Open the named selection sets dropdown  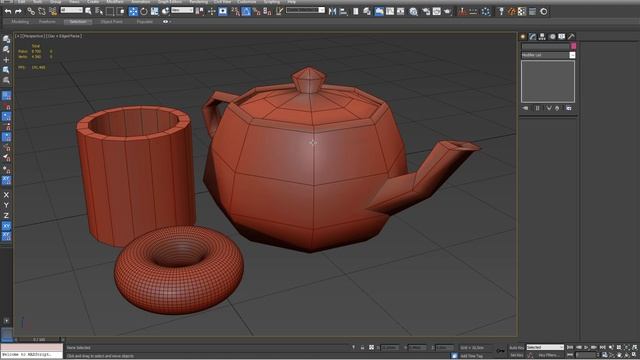(x=305, y=10)
